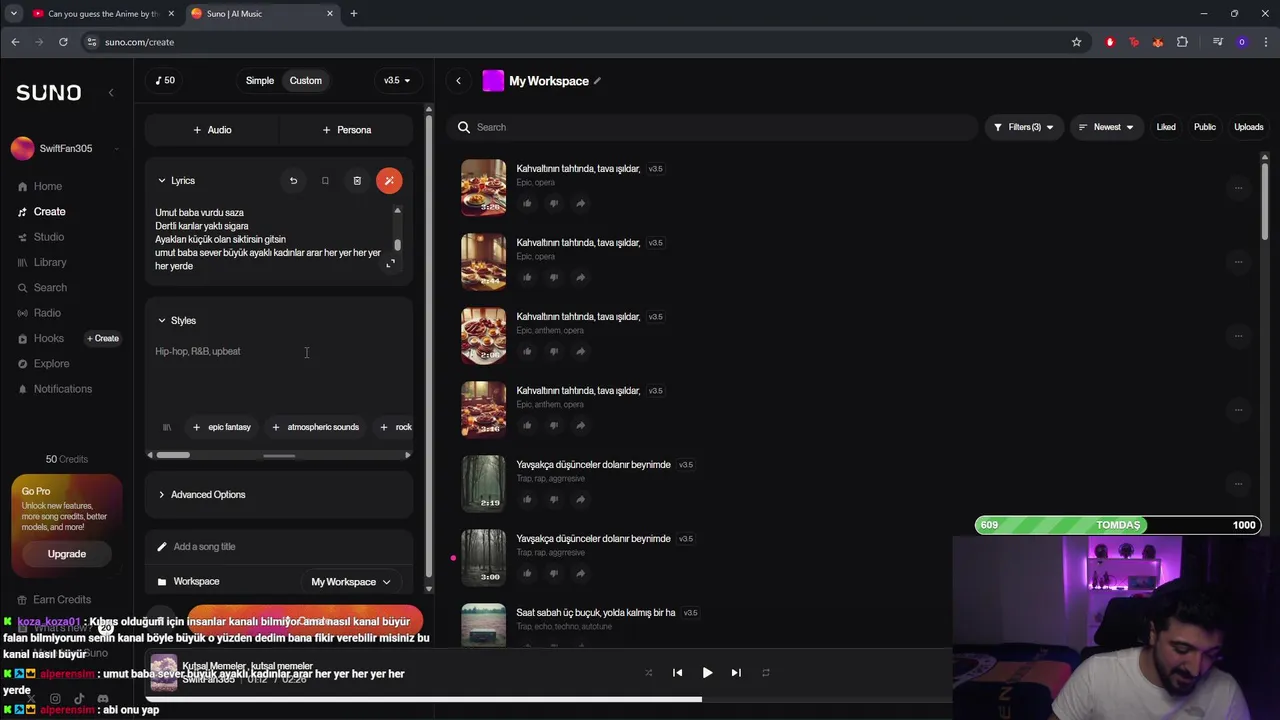Add atmospheric sounds style tag
The image size is (1280, 720).
click(315, 427)
